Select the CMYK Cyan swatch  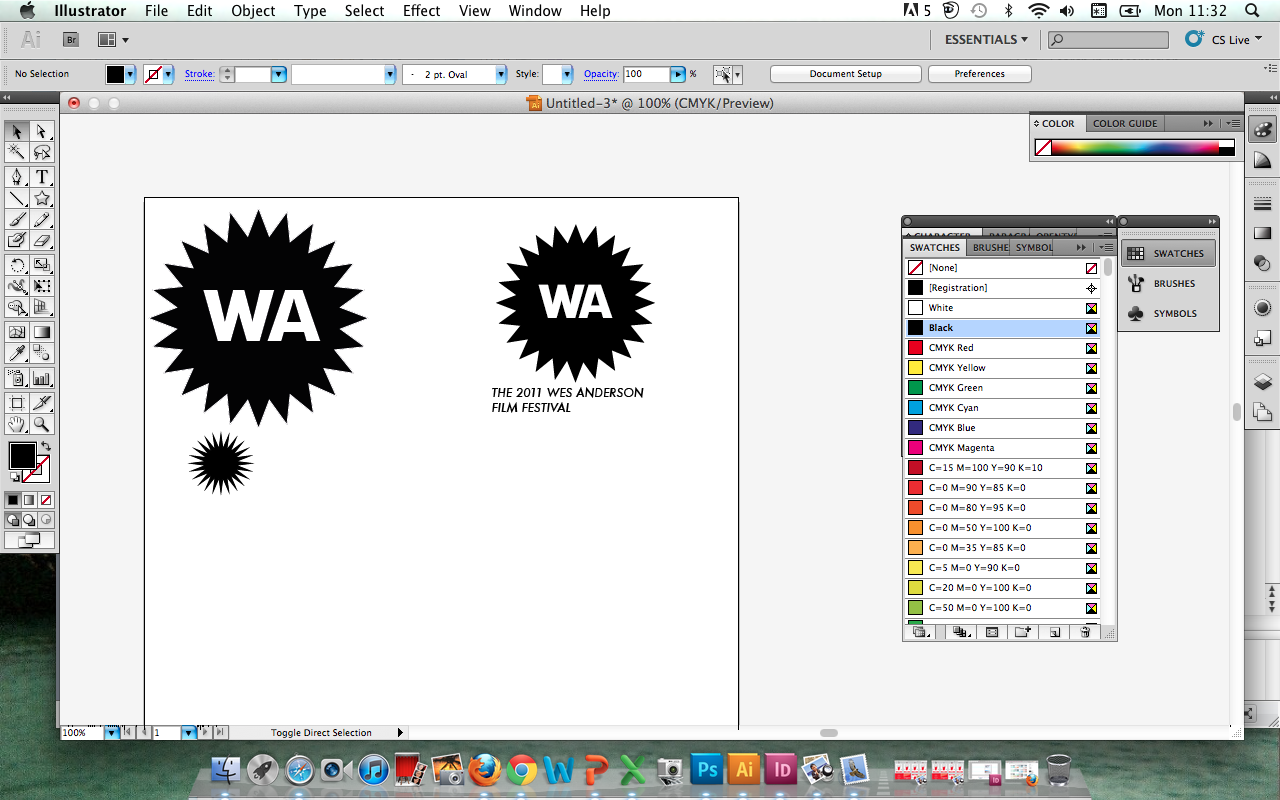coord(1003,408)
